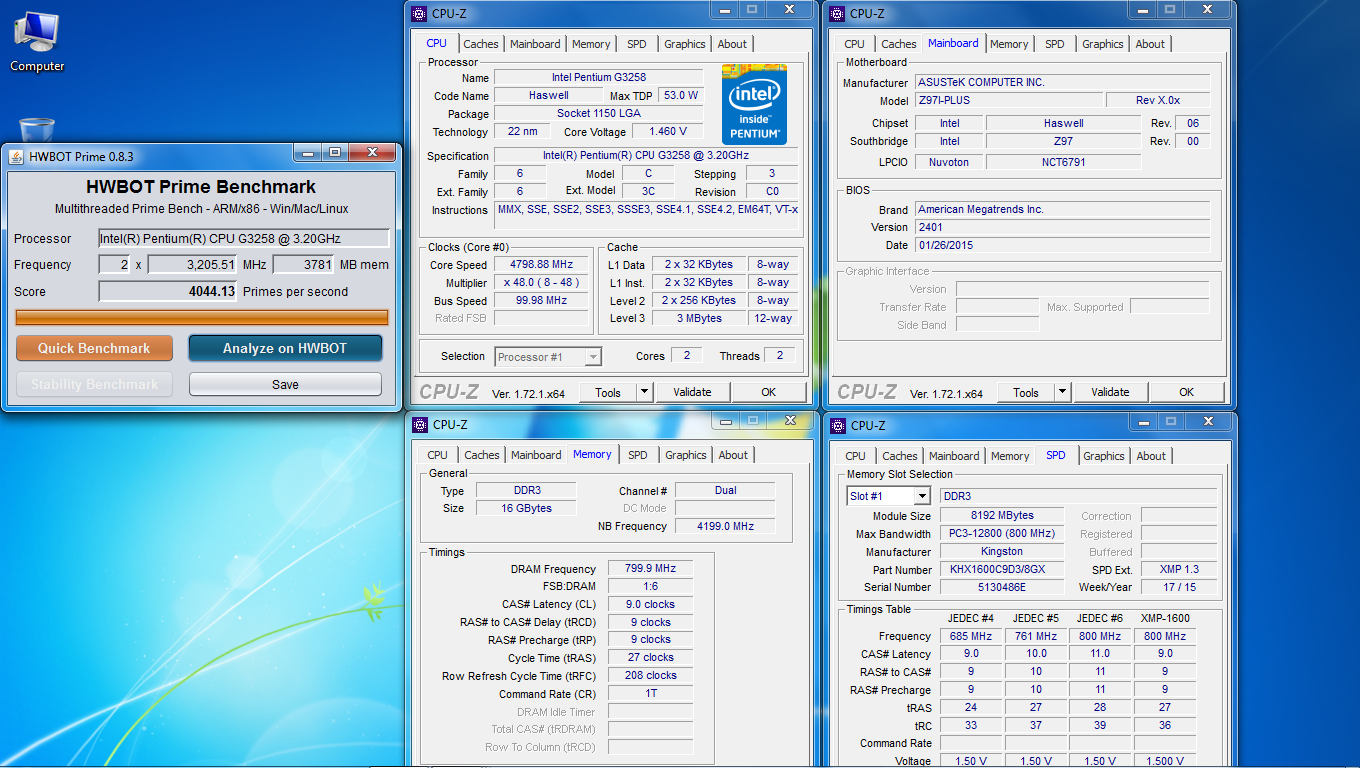Click the Multiplier x 48.0 value
The height and width of the screenshot is (768, 1360).
point(543,283)
